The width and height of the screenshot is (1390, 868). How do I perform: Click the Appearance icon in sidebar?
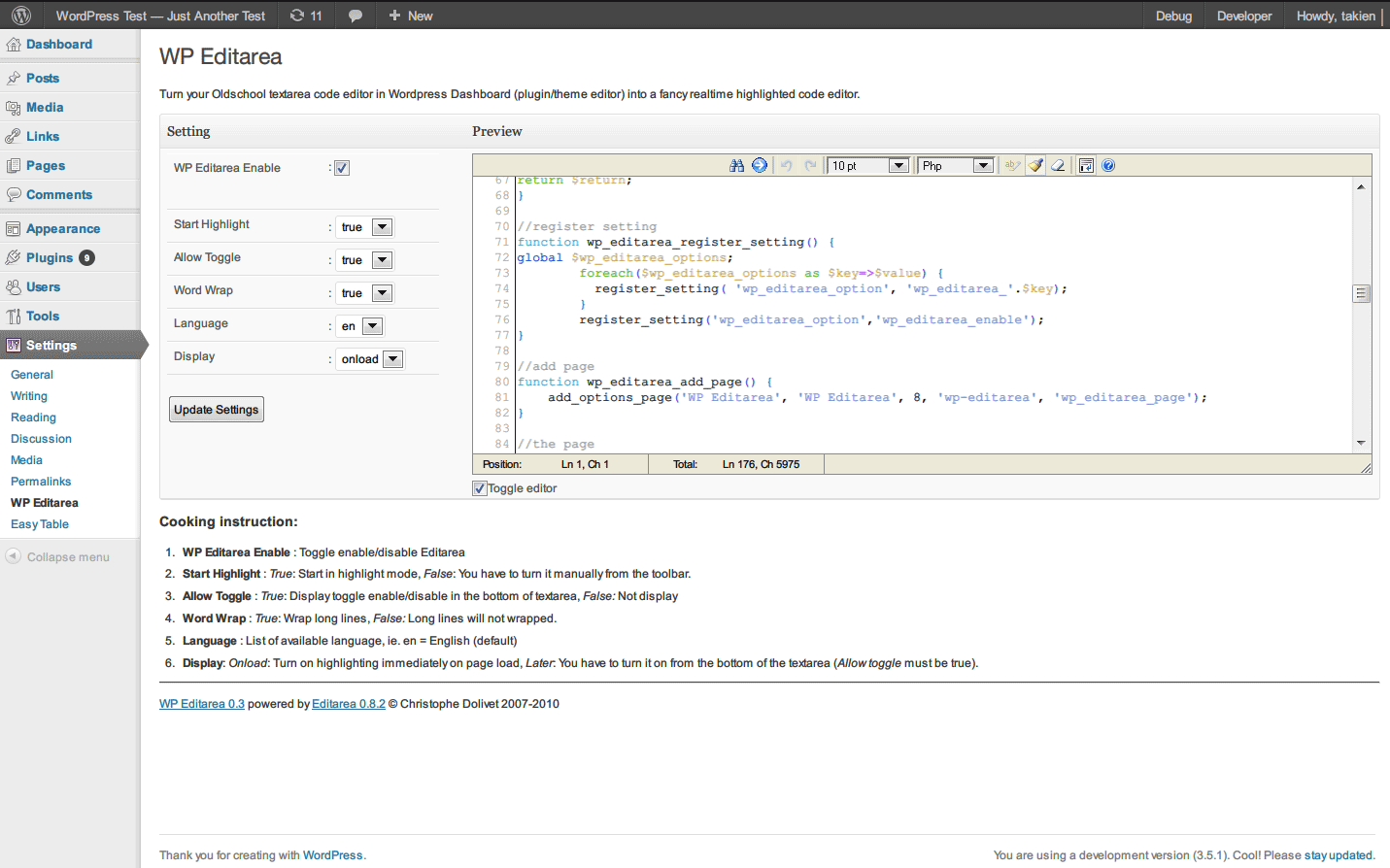tap(14, 229)
